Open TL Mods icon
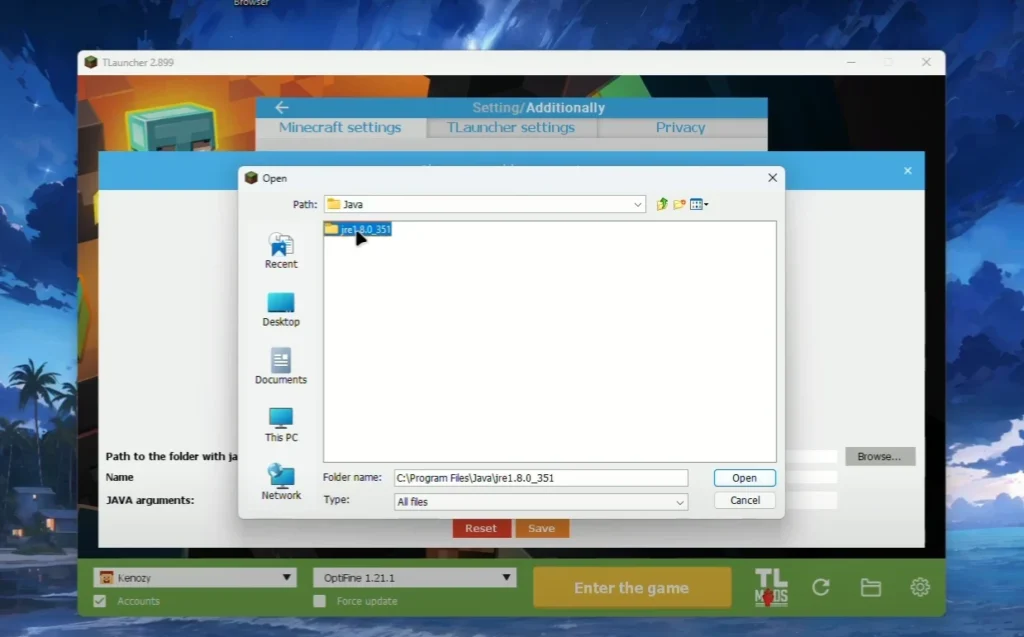 coord(771,587)
